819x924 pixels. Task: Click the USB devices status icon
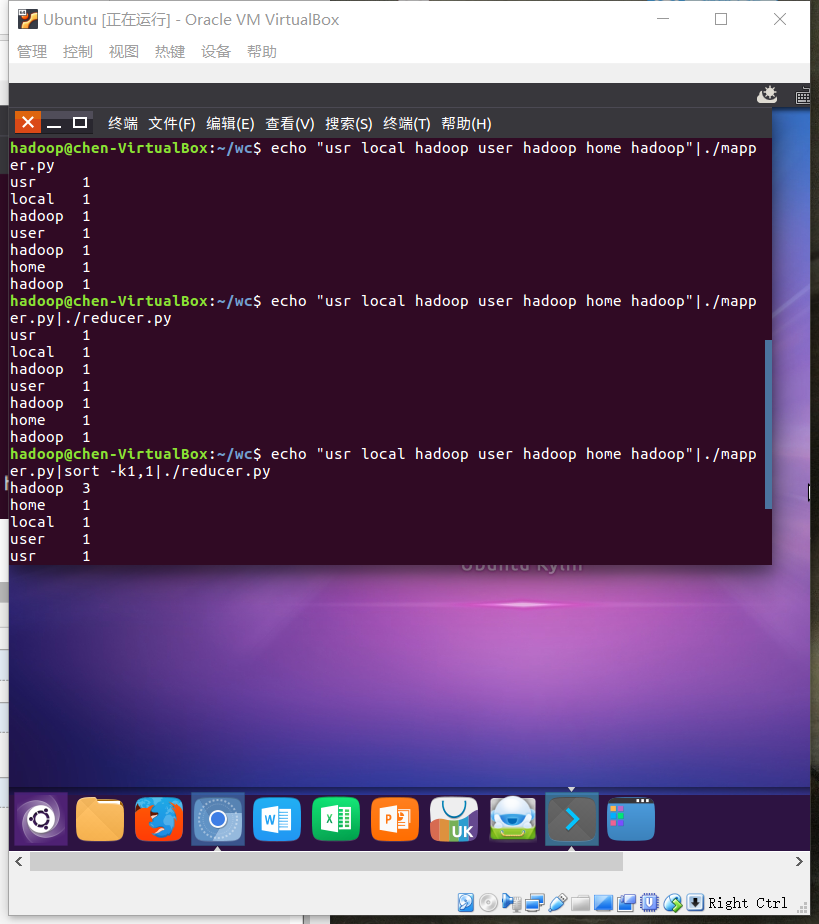557,902
